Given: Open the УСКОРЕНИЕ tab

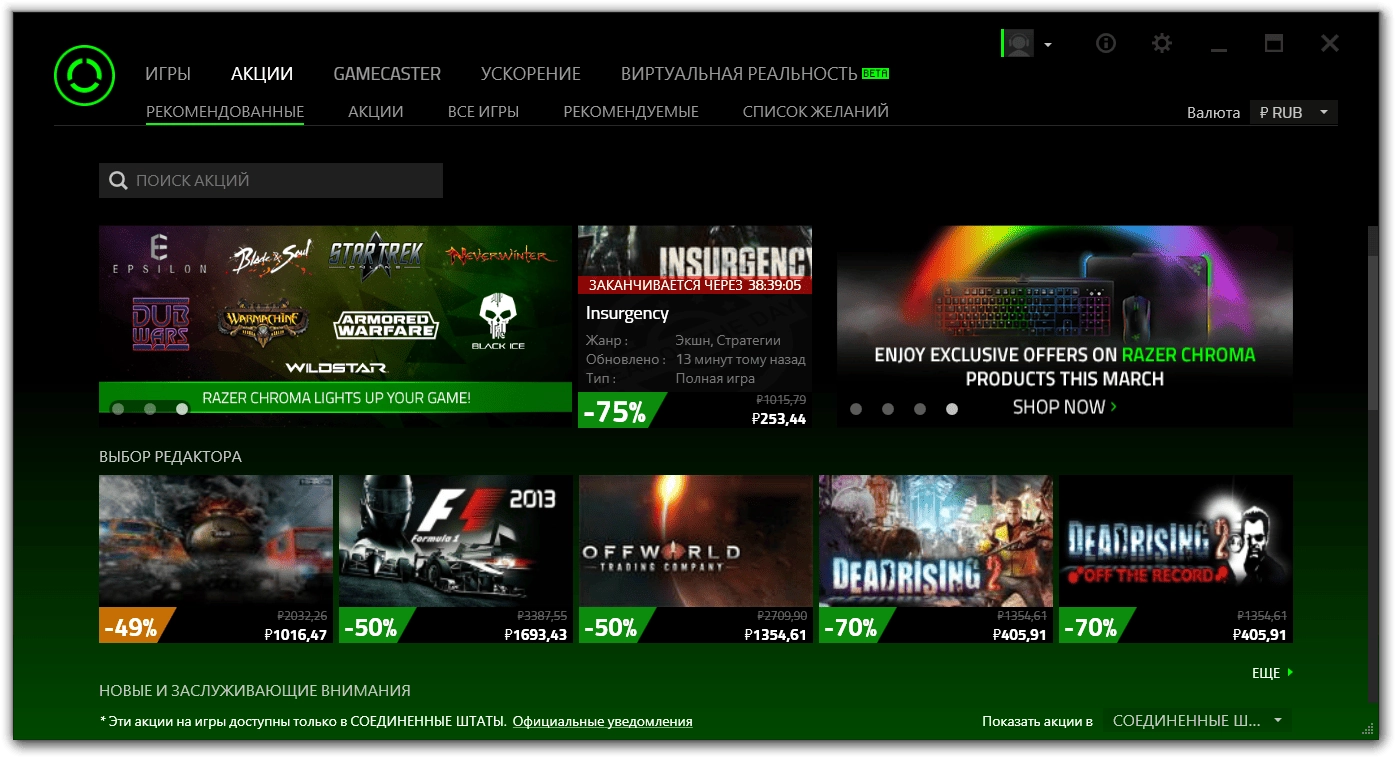Looking at the screenshot, I should [x=531, y=74].
